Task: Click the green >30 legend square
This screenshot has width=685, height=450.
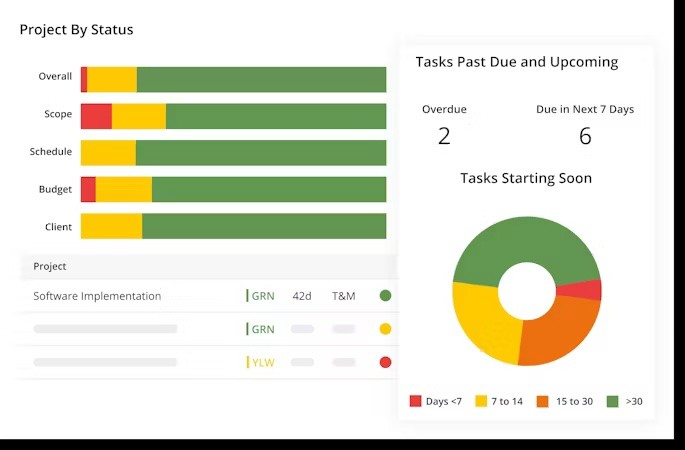Action: [x=613, y=401]
